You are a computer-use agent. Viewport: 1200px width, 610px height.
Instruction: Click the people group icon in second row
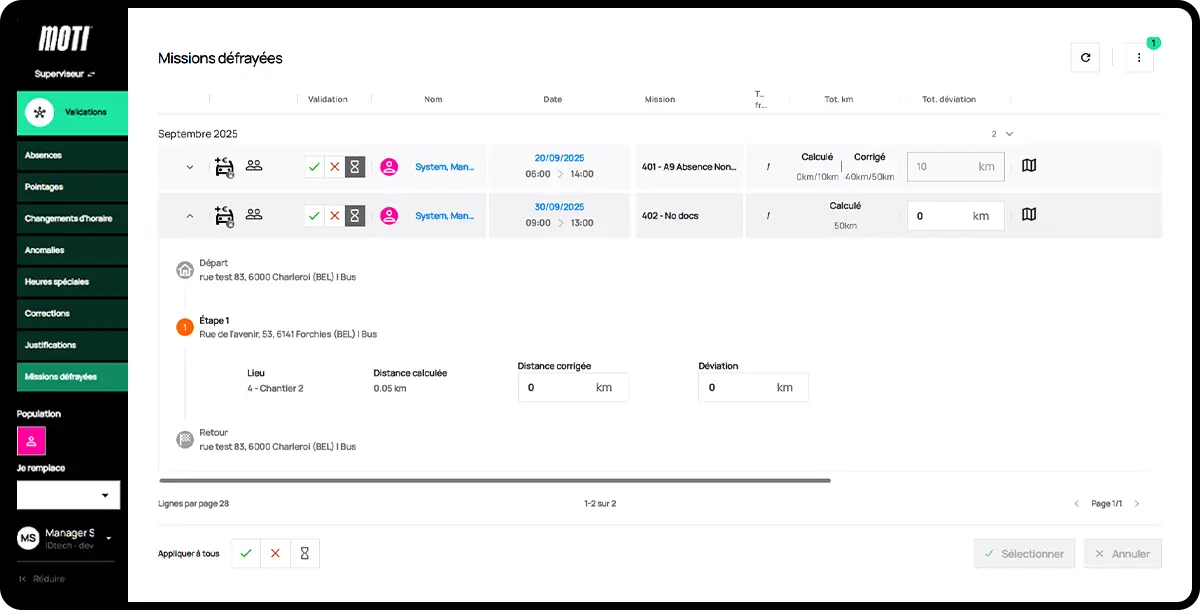point(254,214)
